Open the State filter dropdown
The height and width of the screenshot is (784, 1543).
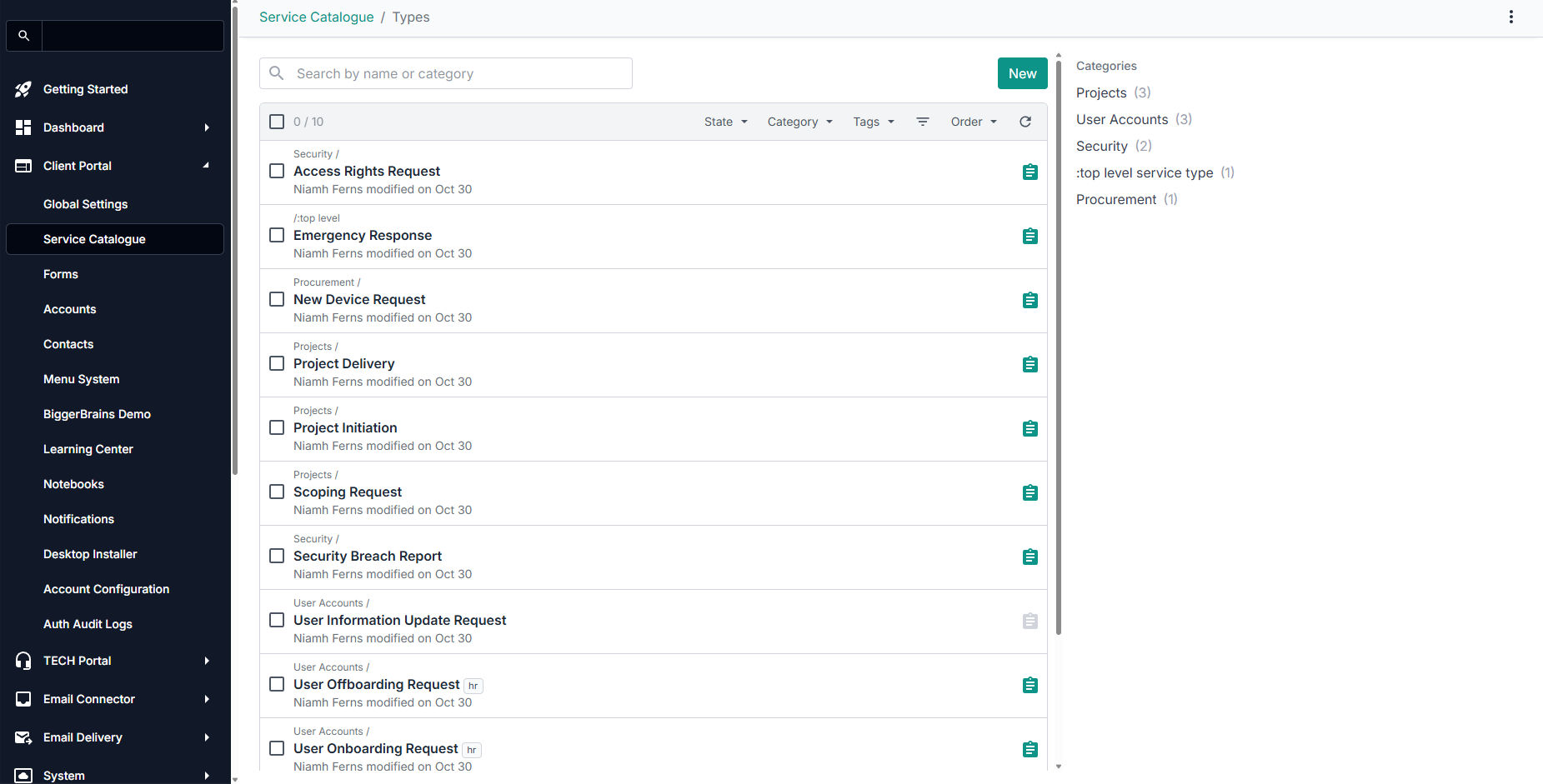tap(726, 122)
